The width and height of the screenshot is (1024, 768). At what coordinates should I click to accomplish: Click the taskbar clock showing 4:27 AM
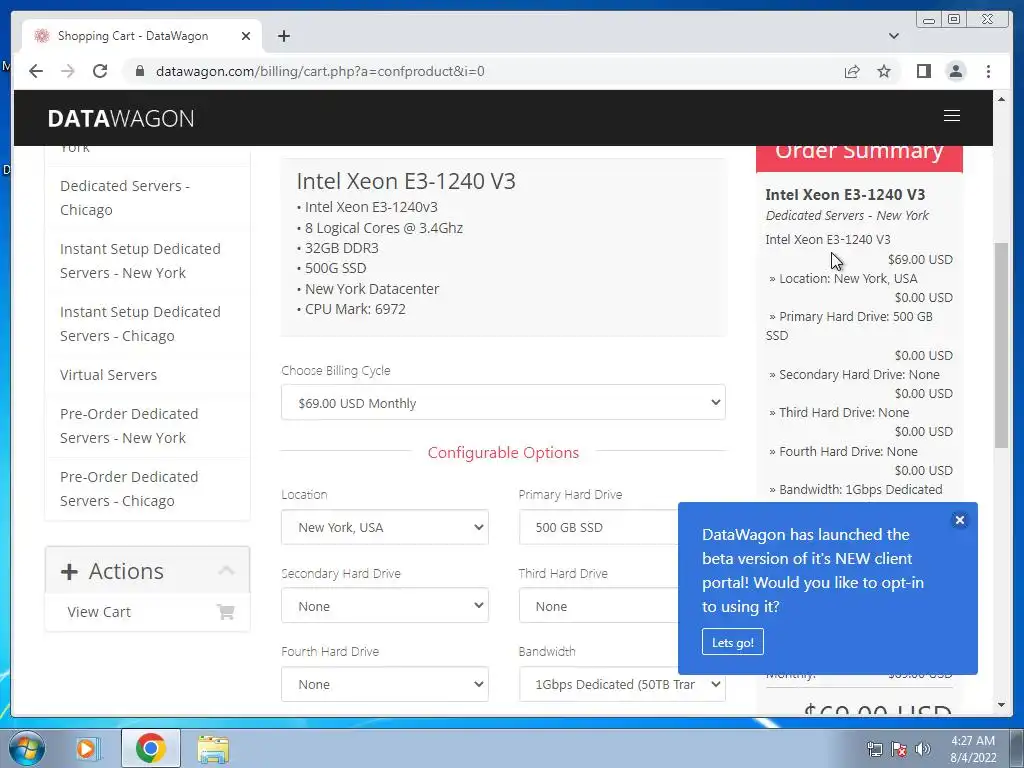pos(973,749)
